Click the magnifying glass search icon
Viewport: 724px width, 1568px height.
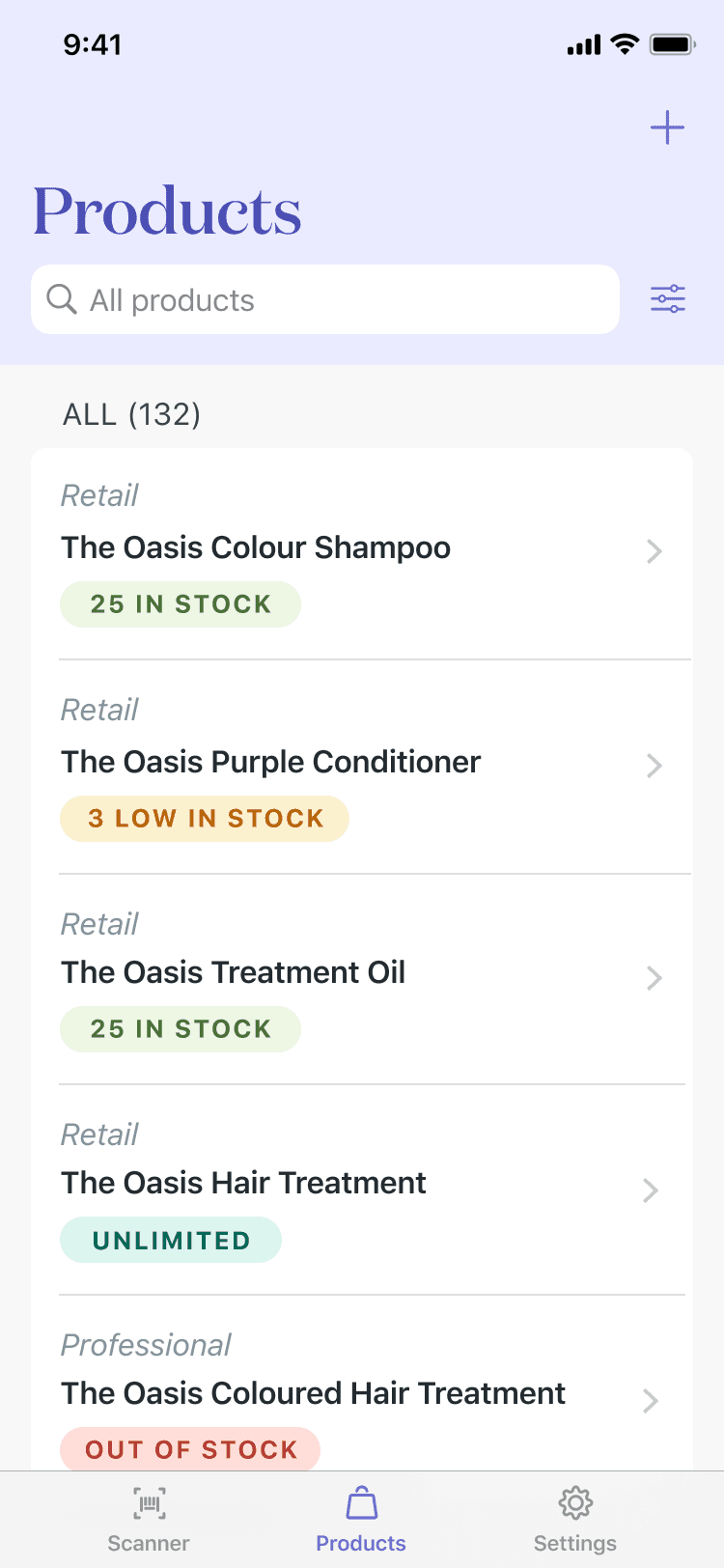pyautogui.click(x=62, y=299)
